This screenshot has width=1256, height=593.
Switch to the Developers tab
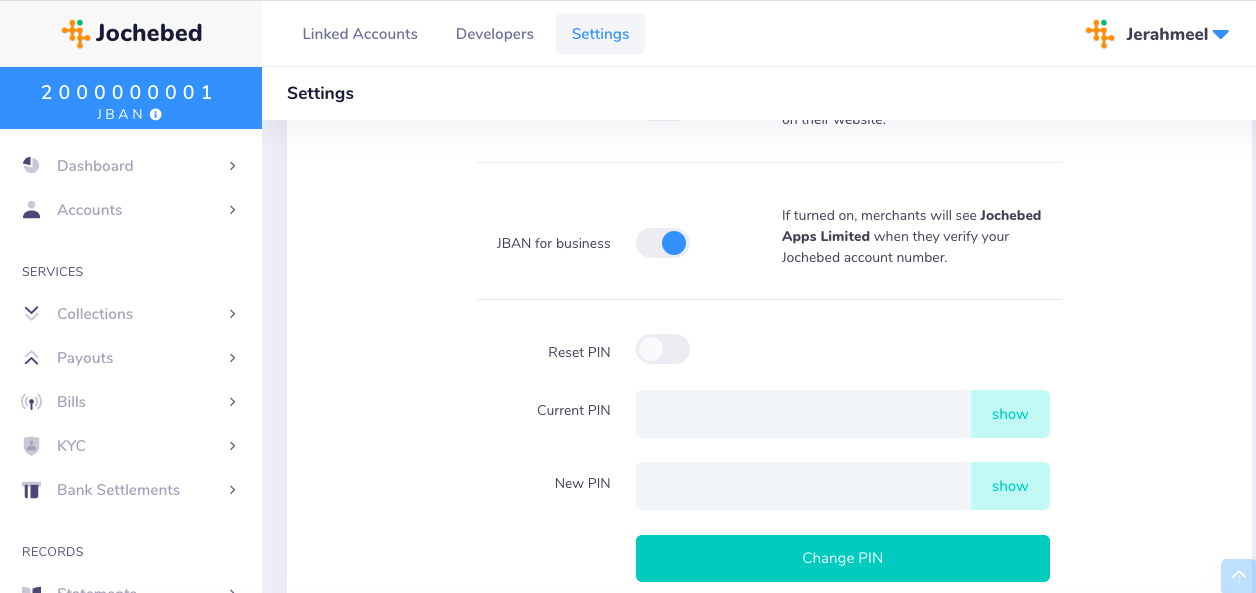click(495, 34)
